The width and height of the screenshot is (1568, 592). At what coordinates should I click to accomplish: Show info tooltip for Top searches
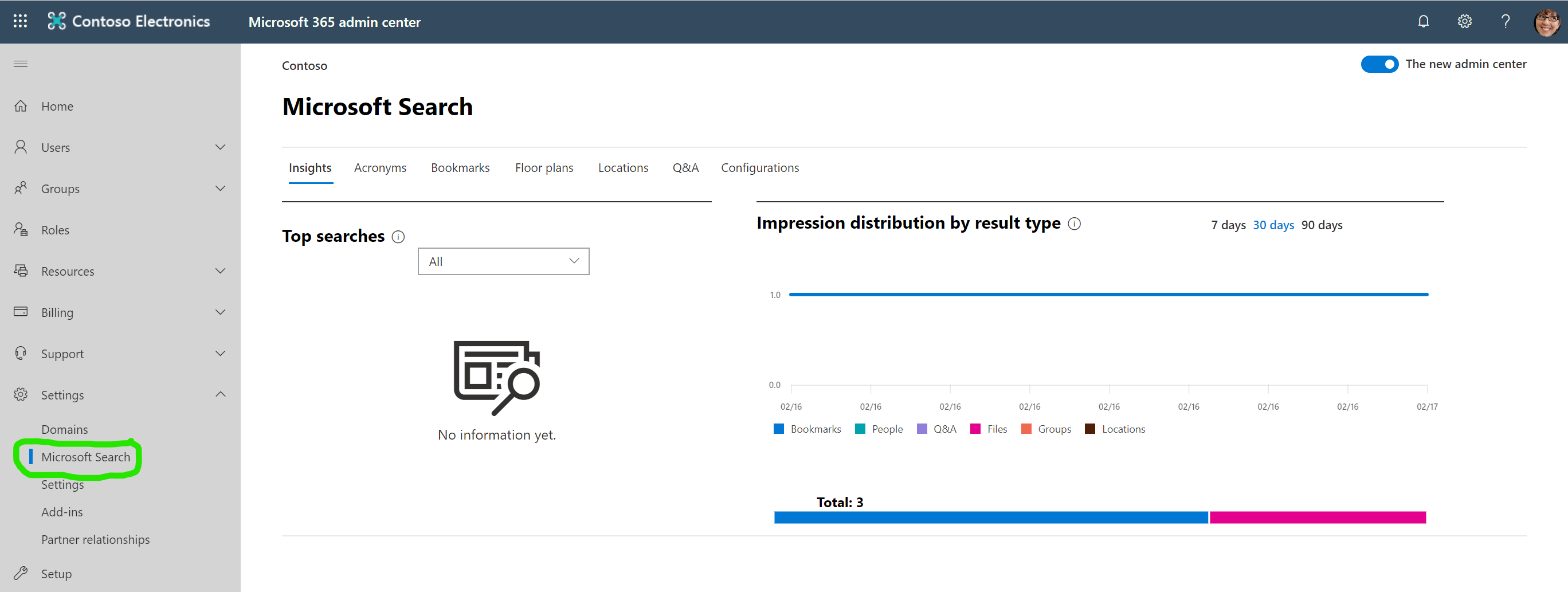(x=398, y=237)
